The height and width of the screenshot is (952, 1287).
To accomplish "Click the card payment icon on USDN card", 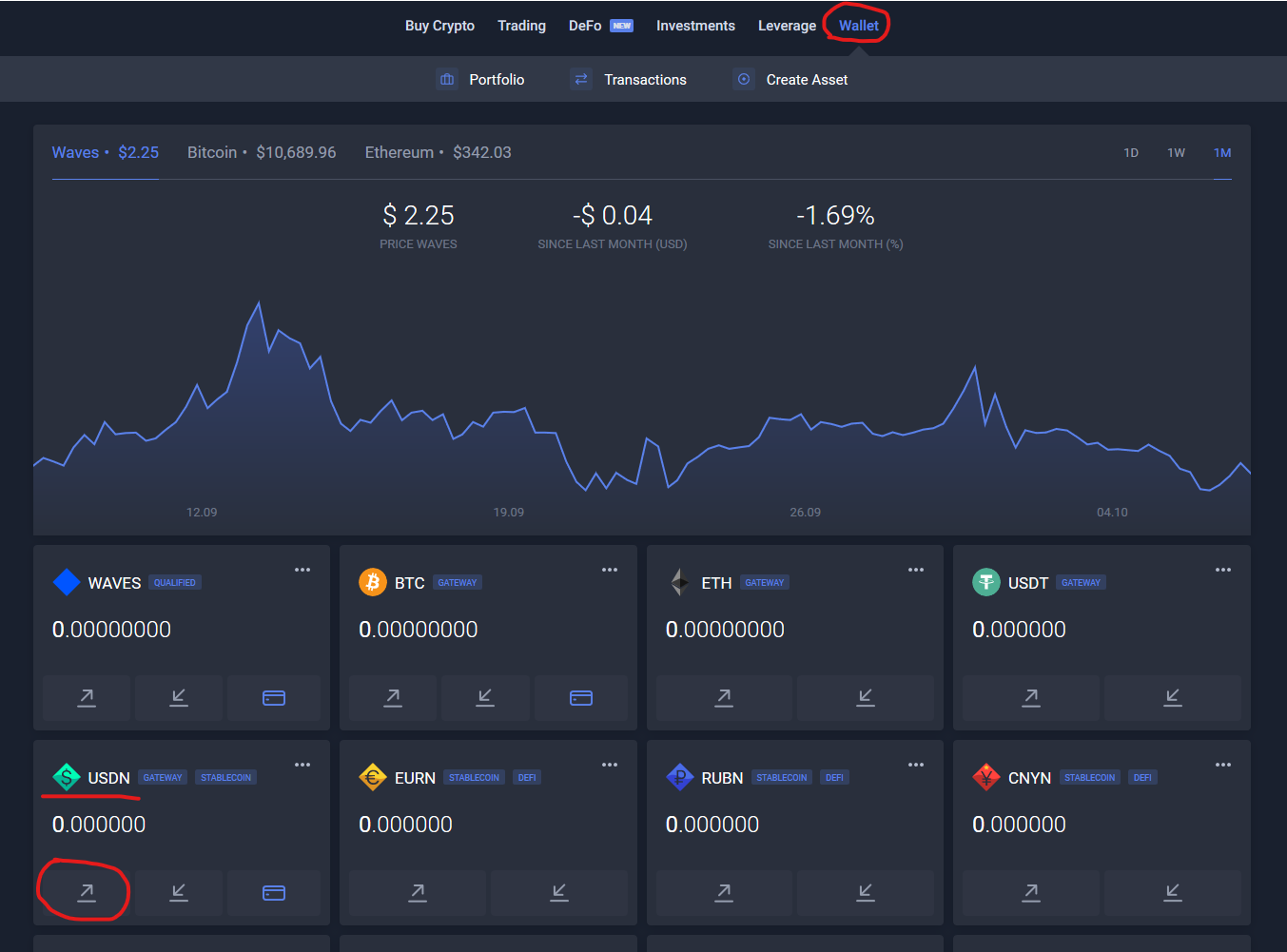I will 274,893.
